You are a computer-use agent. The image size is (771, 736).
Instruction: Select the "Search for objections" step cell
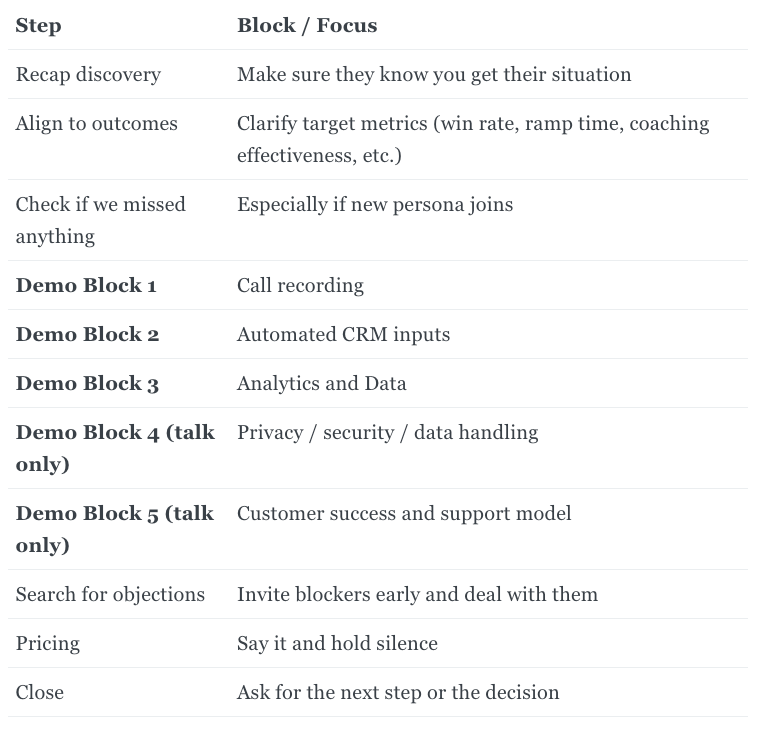tap(110, 595)
